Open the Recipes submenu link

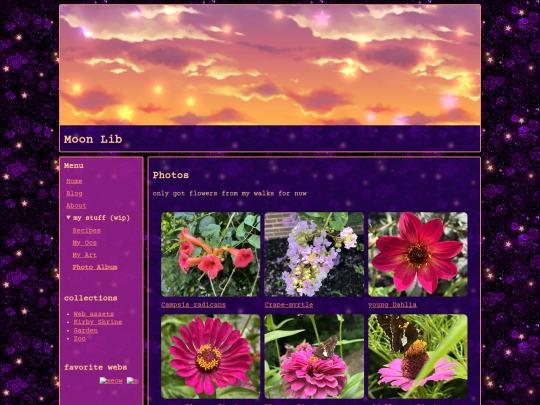coord(86,231)
